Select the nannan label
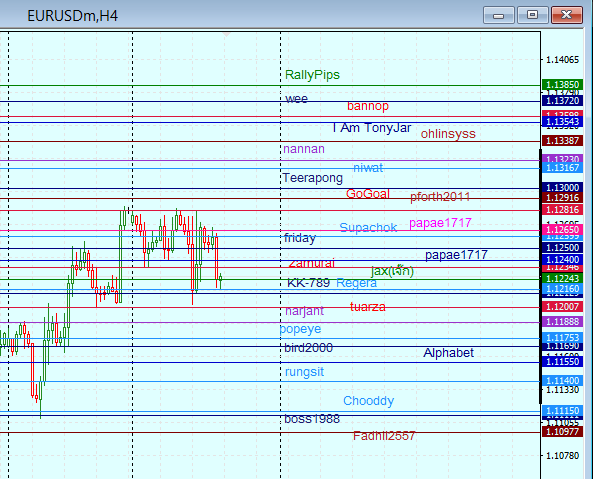 (304, 149)
